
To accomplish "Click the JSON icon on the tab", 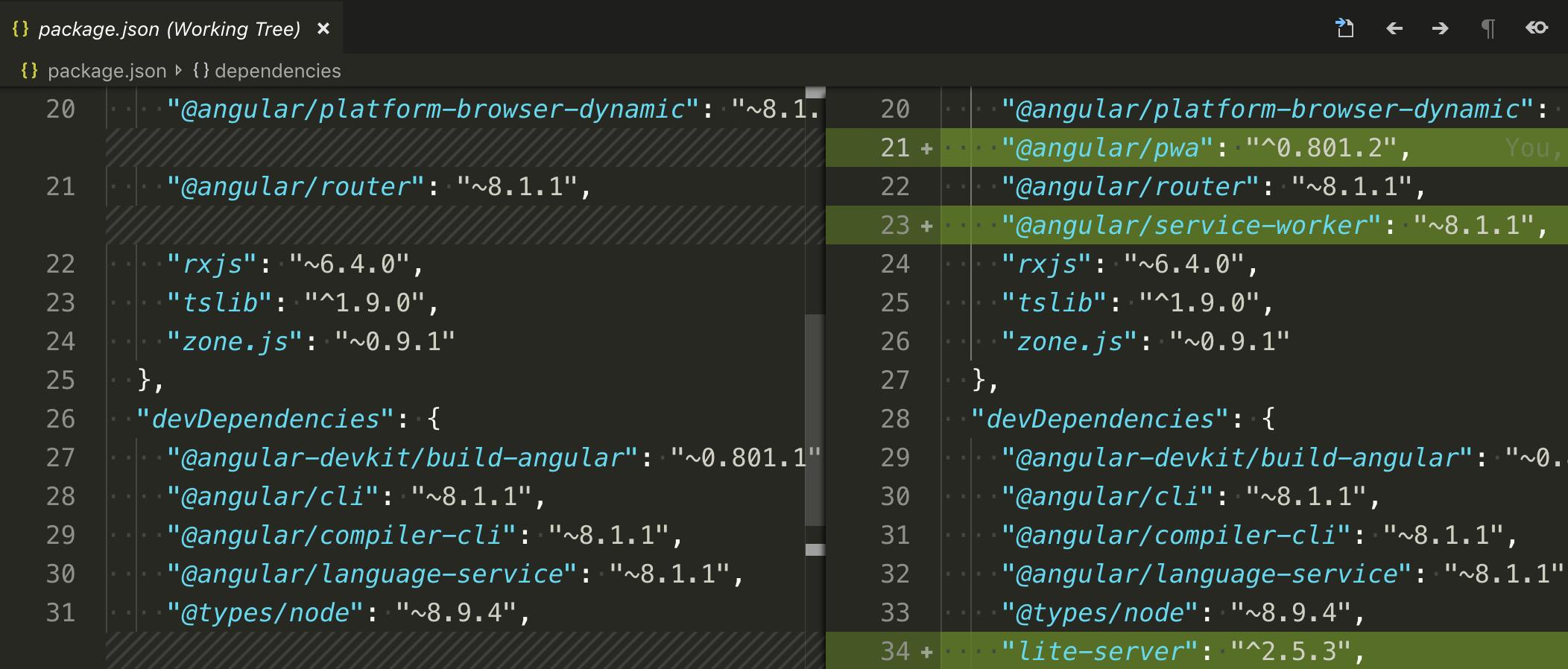I will [x=20, y=28].
